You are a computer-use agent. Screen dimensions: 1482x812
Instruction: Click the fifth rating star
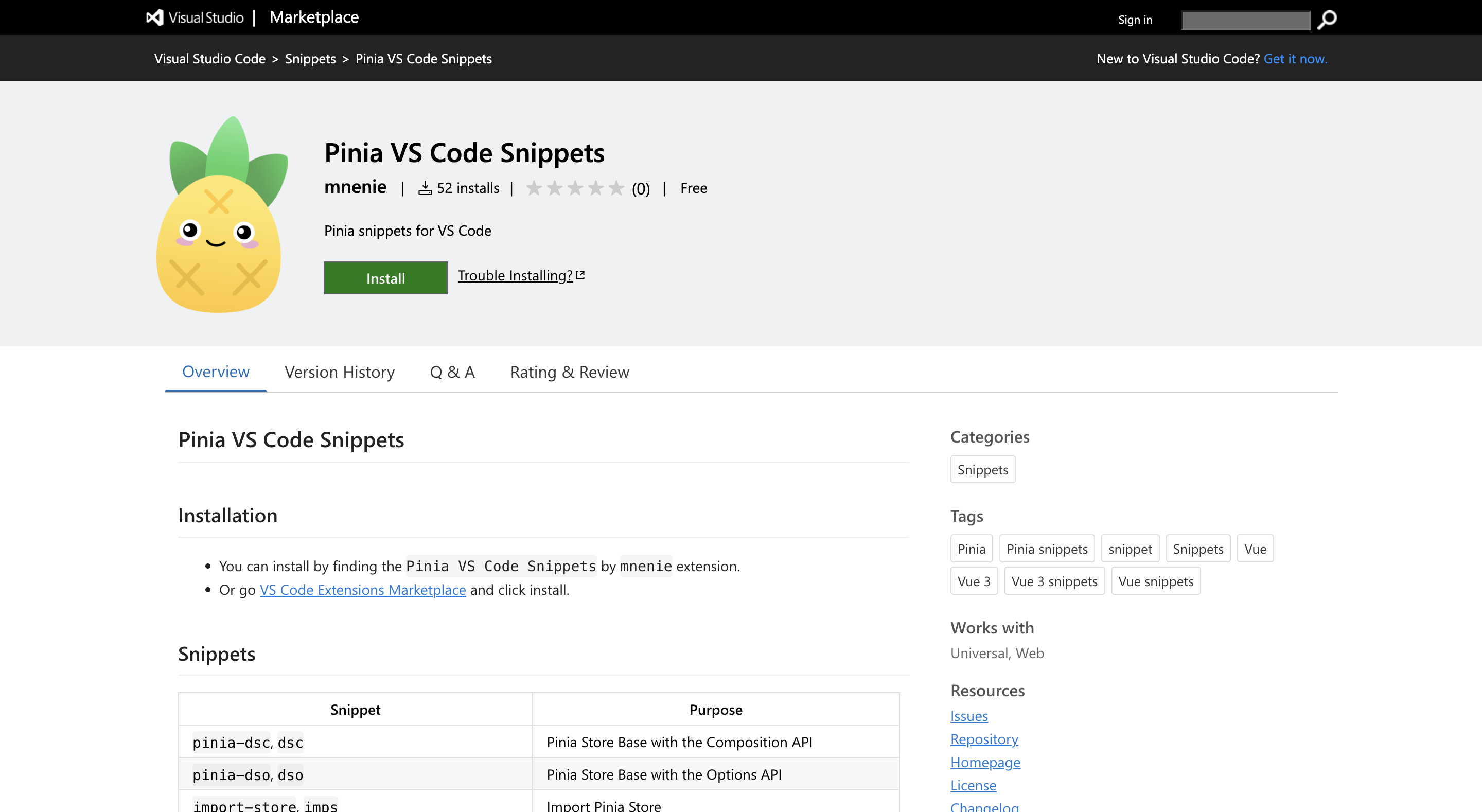[x=616, y=188]
